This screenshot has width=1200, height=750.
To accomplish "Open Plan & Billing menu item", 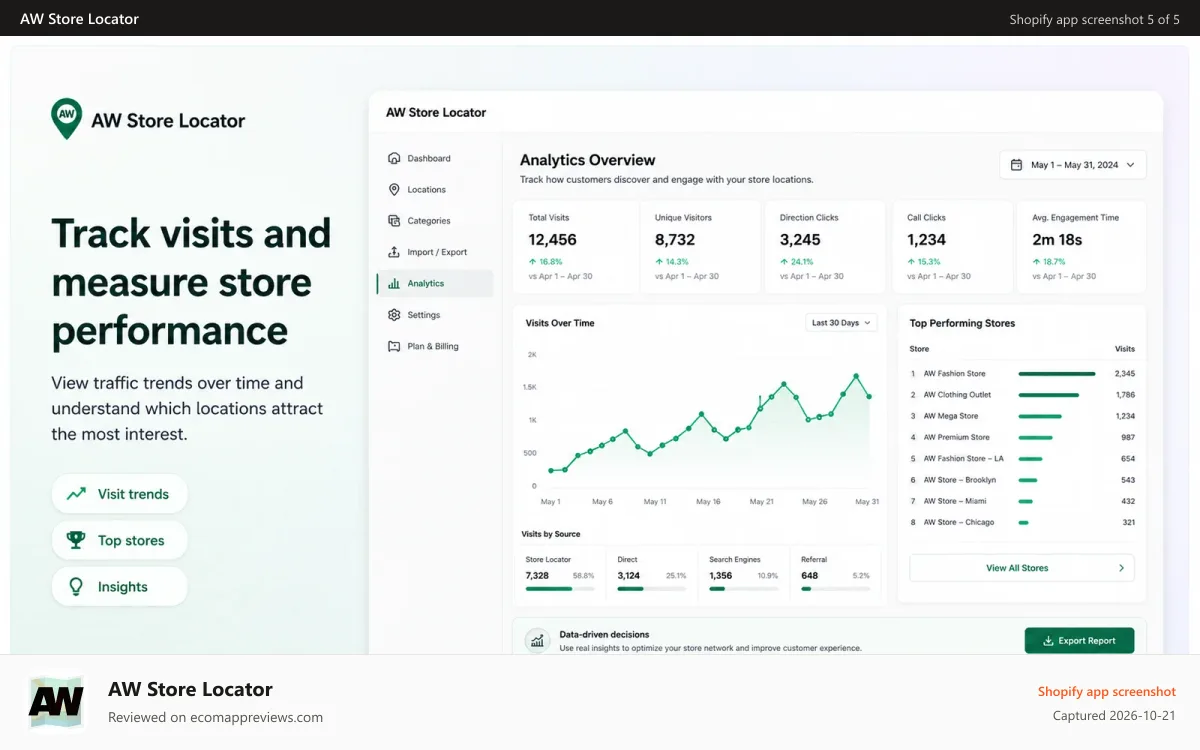I will click(435, 346).
